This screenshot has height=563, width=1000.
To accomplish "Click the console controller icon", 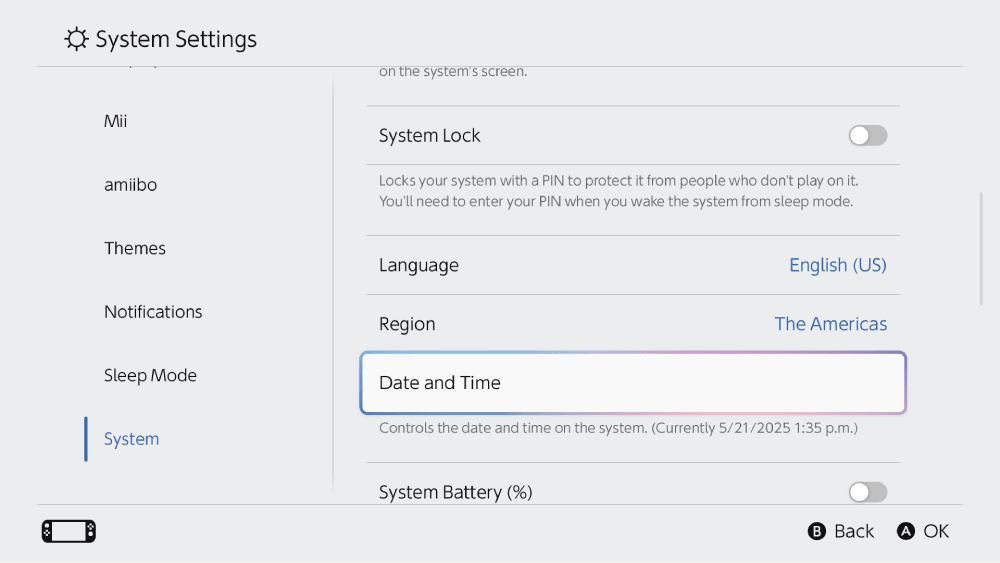I will click(69, 531).
